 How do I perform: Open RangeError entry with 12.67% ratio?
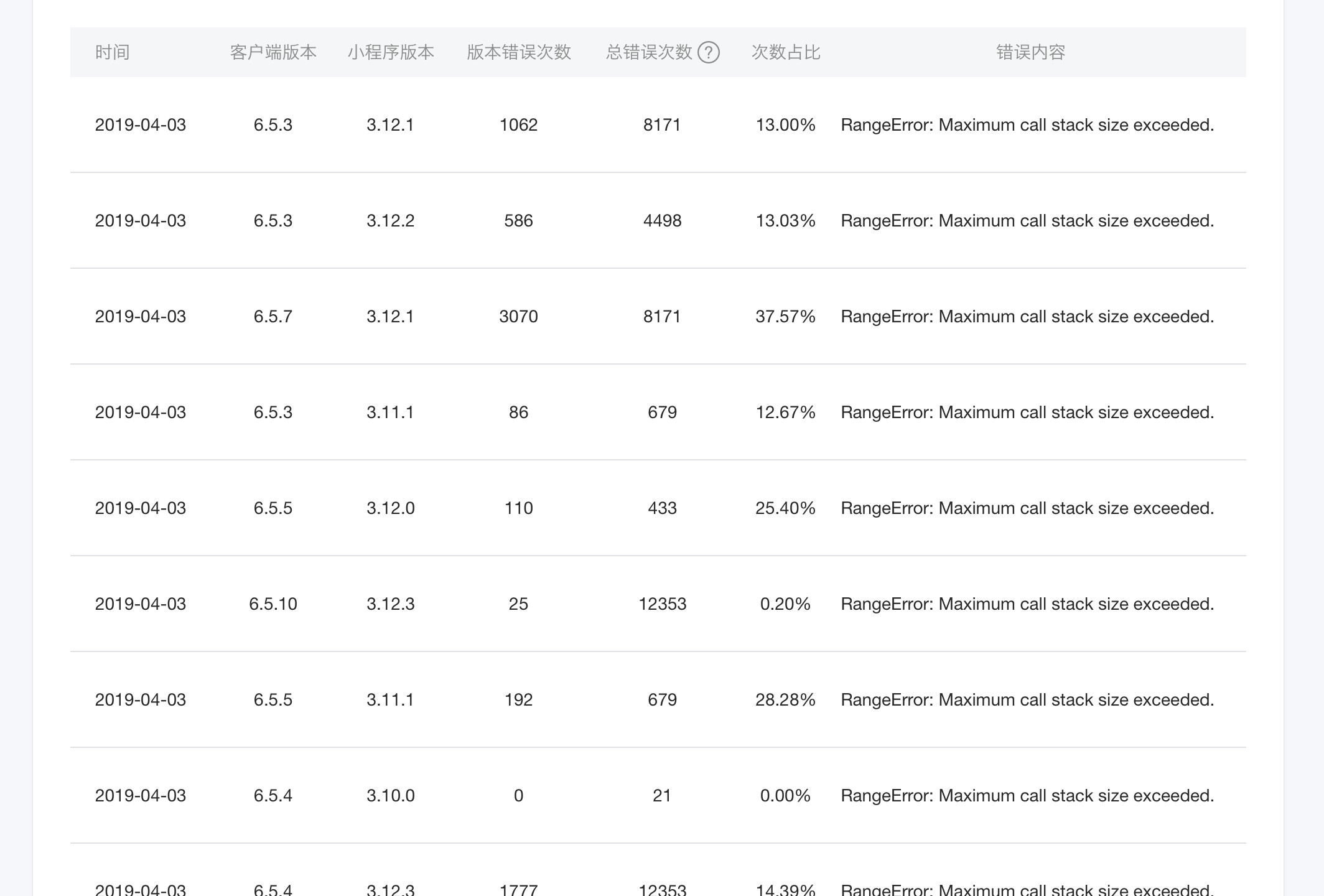tap(1027, 413)
